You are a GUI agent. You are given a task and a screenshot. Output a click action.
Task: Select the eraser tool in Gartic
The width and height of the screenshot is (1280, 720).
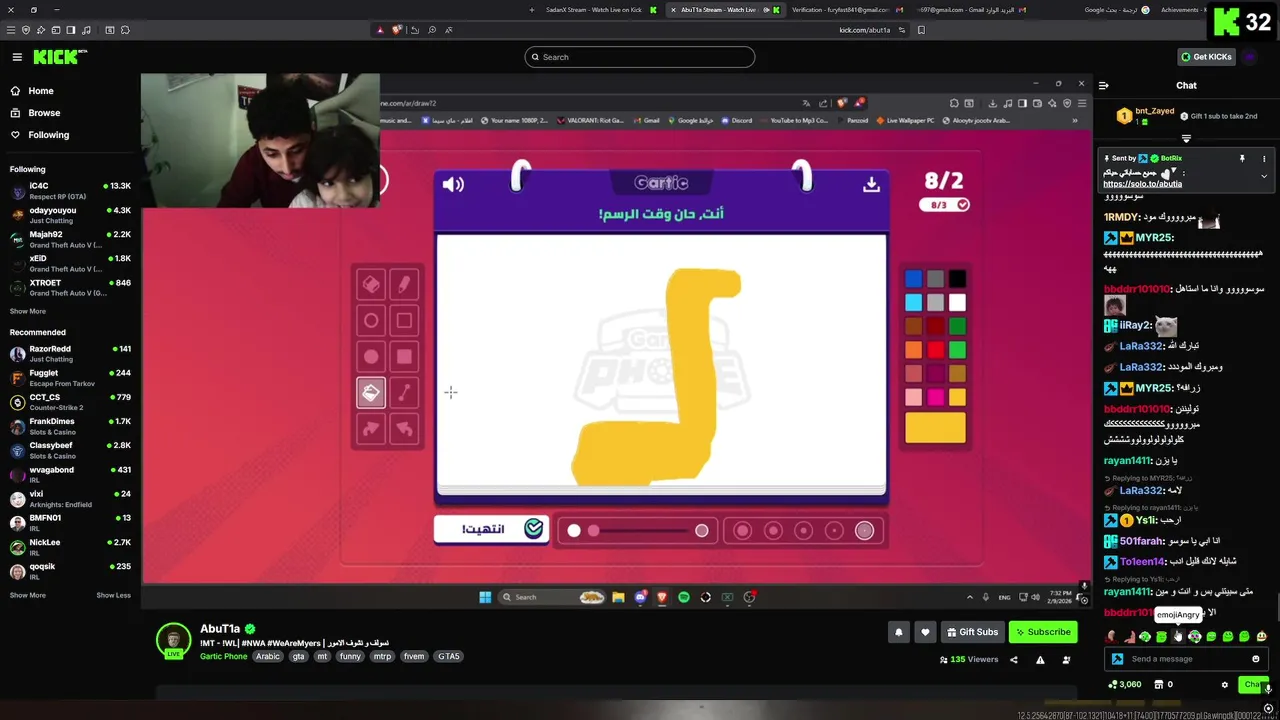(371, 285)
